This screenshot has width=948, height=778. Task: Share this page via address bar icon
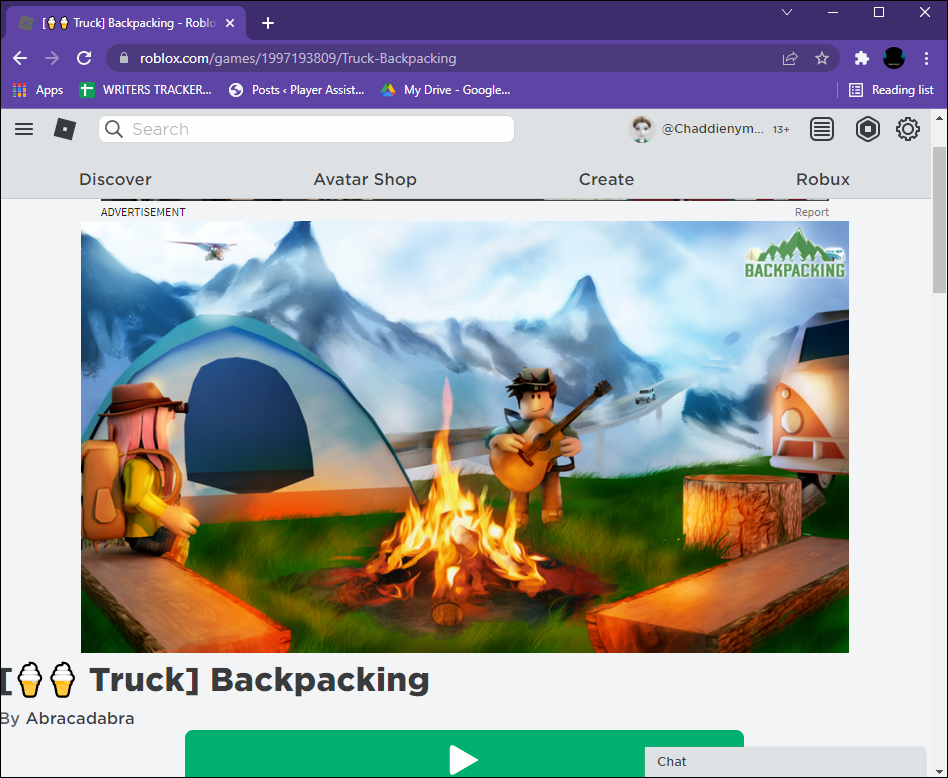[790, 59]
